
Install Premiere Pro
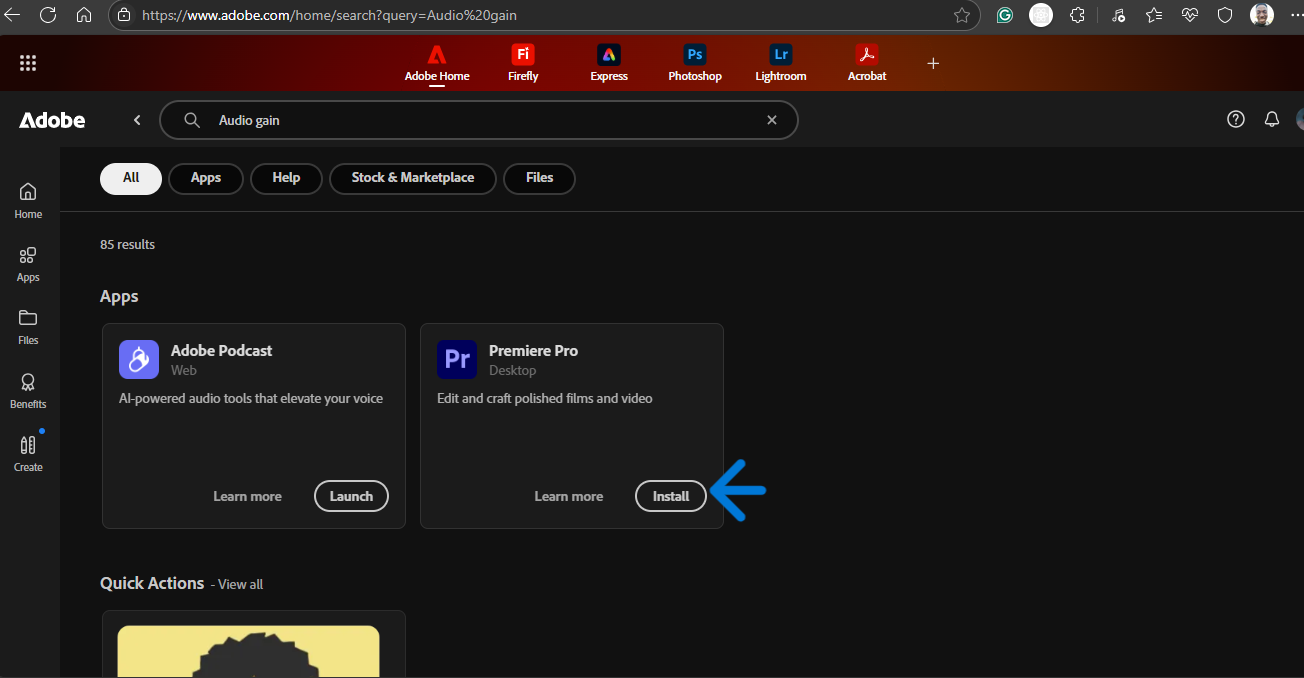click(x=671, y=496)
